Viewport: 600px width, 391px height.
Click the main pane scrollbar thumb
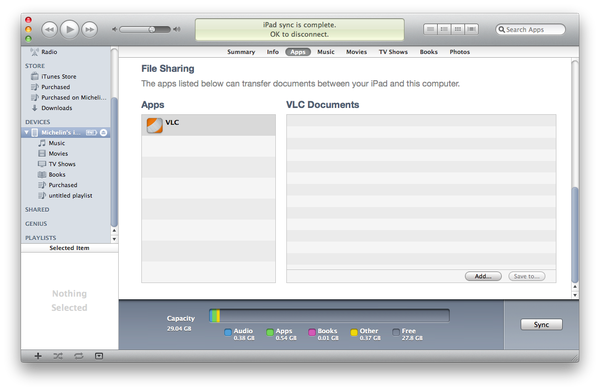575,235
